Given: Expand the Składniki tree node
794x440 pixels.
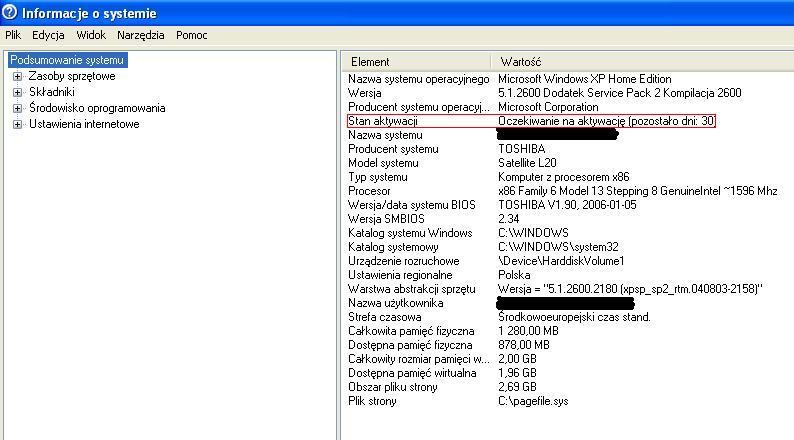Looking at the screenshot, I should (17, 92).
